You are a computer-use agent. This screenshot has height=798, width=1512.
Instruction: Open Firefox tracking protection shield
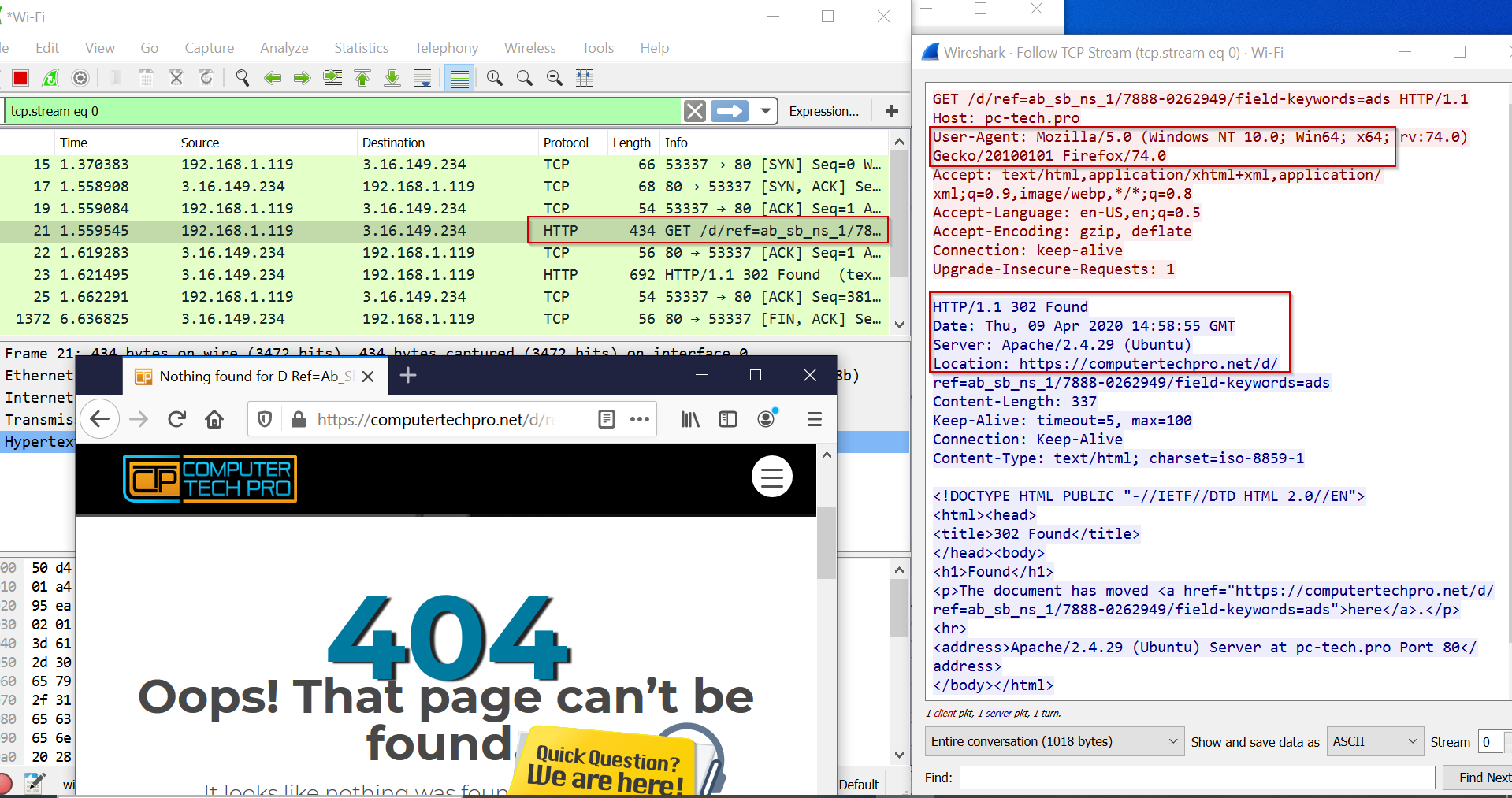click(265, 419)
